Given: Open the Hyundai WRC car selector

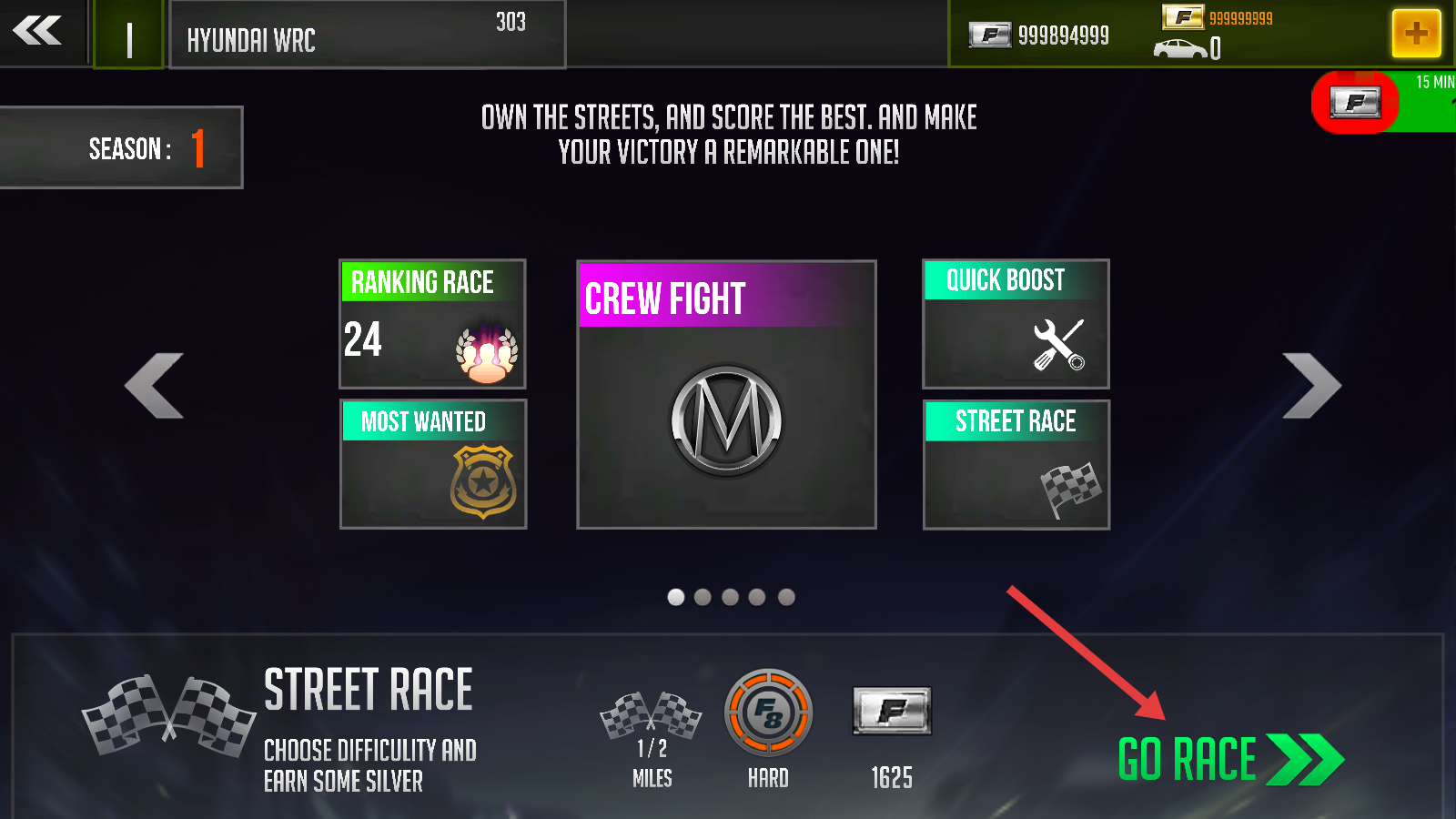Looking at the screenshot, I should tap(367, 35).
